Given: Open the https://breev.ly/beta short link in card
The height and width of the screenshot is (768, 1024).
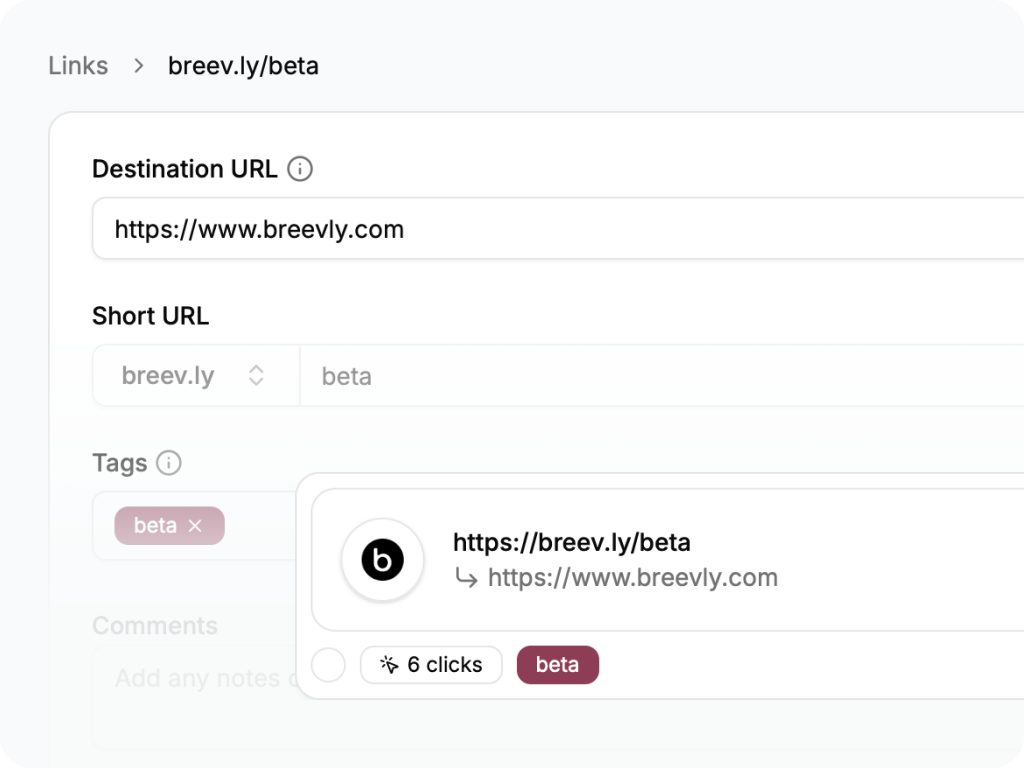Looking at the screenshot, I should tap(572, 542).
